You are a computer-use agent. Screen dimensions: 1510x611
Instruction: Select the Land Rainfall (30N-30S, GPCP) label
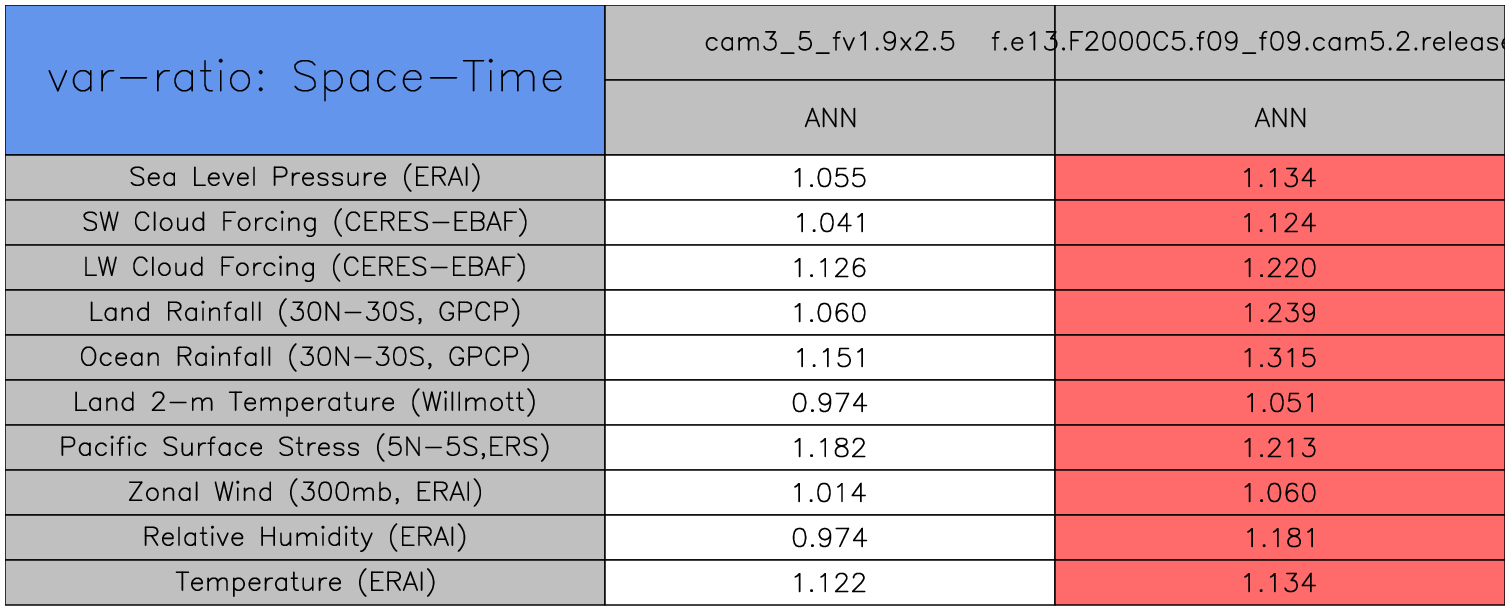pos(305,312)
